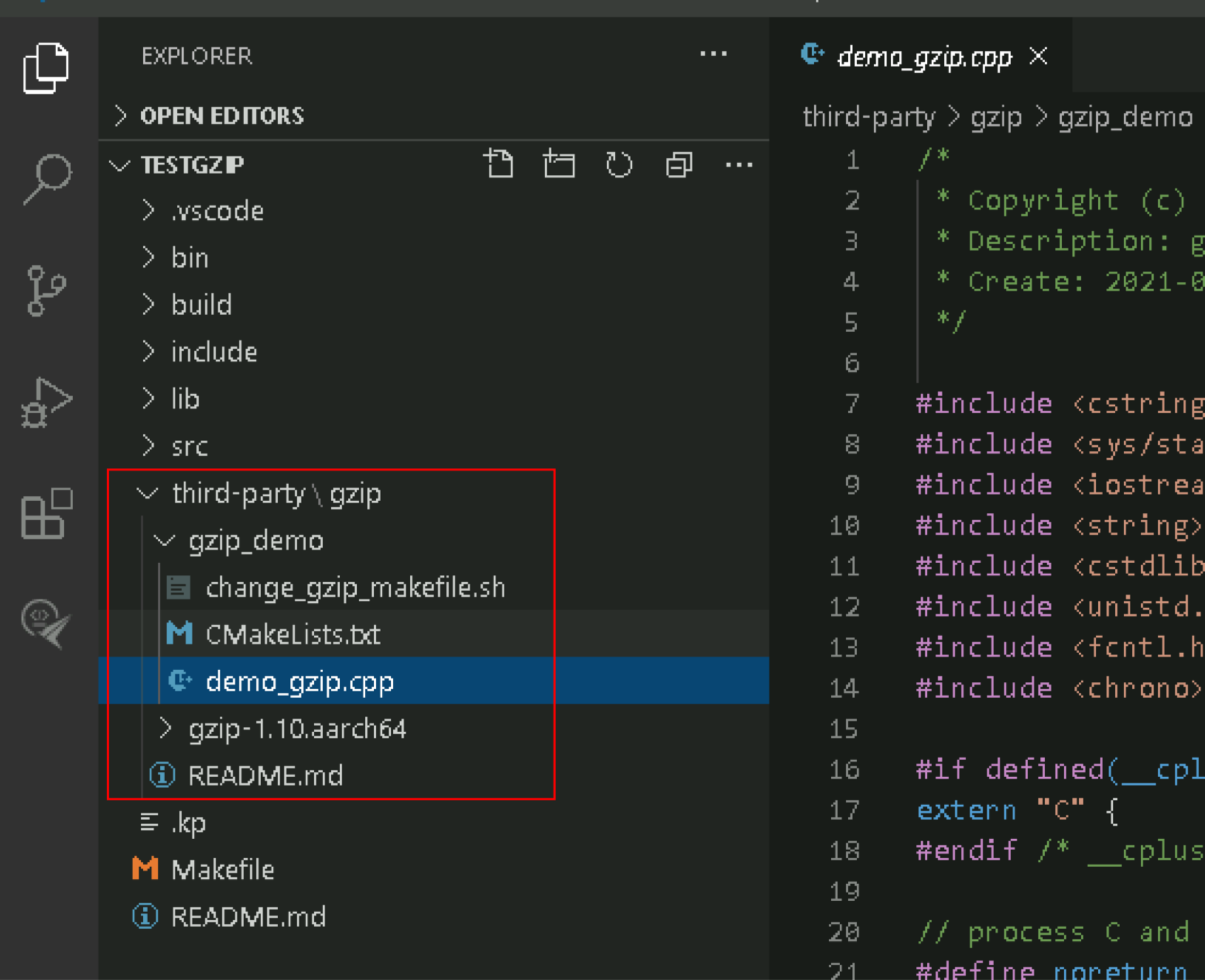The height and width of the screenshot is (980, 1205).
Task: Open the root-level README.md file
Action: [x=434, y=917]
